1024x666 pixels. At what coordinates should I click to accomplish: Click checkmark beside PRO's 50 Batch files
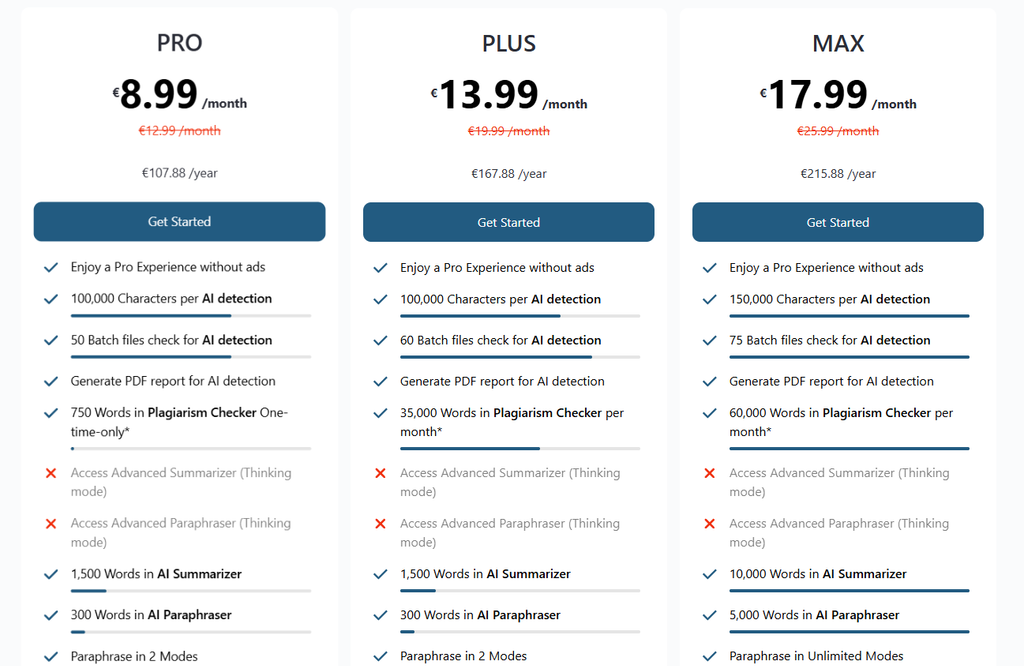[x=51, y=340]
